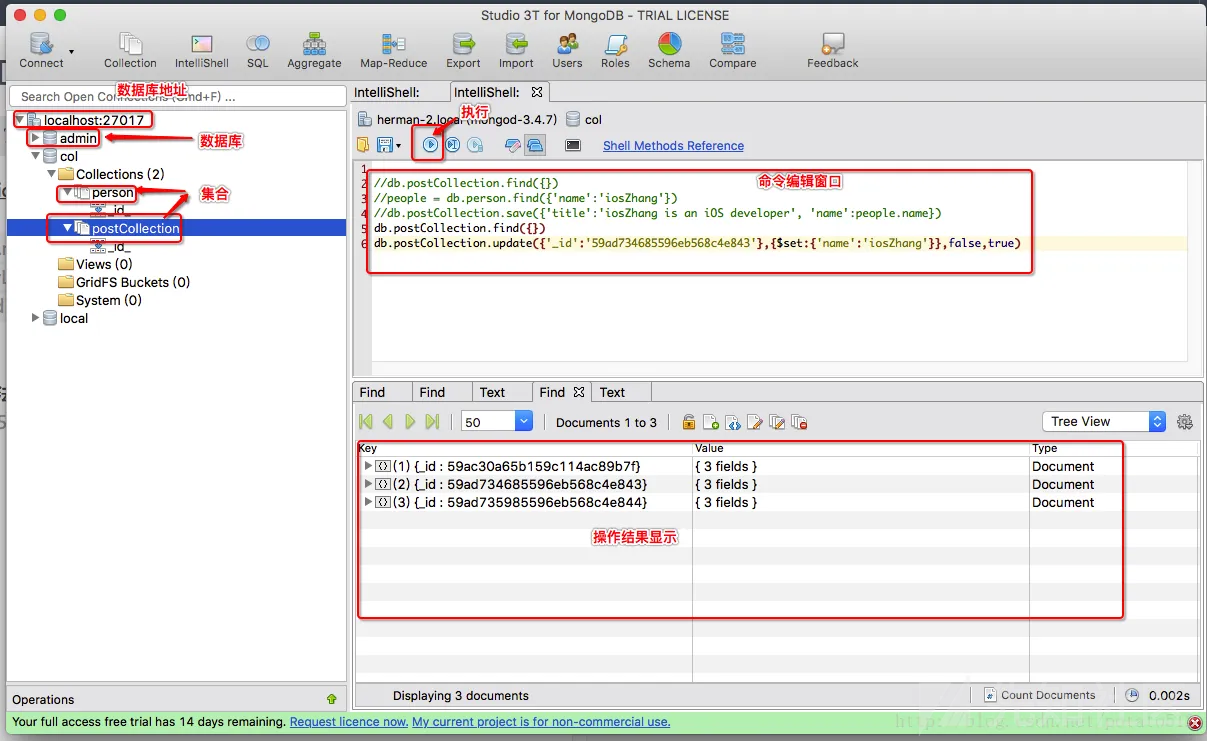Toggle the result tabs layout button
Image resolution: width=1207 pixels, height=741 pixels.
534,145
